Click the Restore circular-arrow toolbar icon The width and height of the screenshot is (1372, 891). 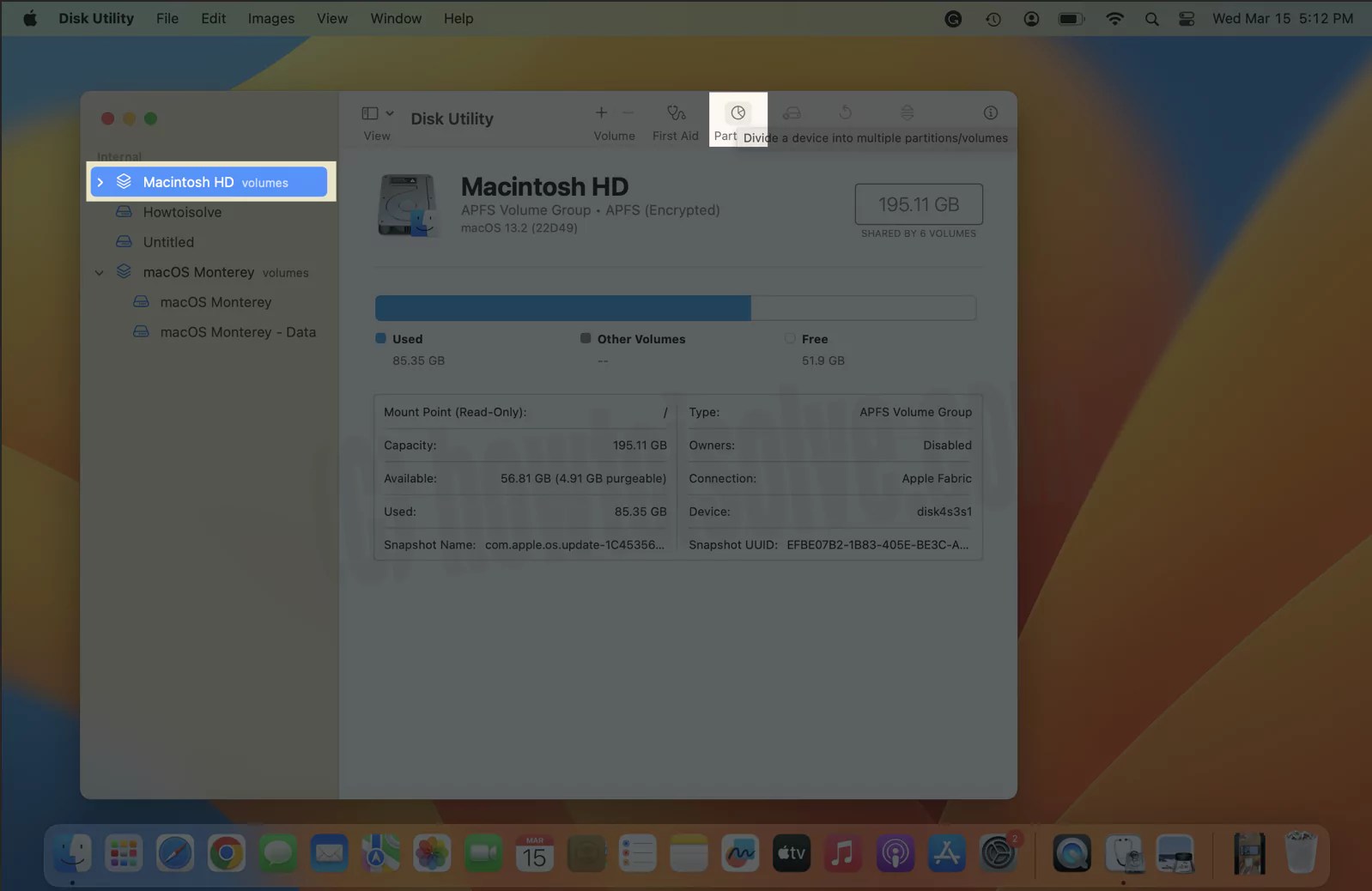(x=846, y=112)
